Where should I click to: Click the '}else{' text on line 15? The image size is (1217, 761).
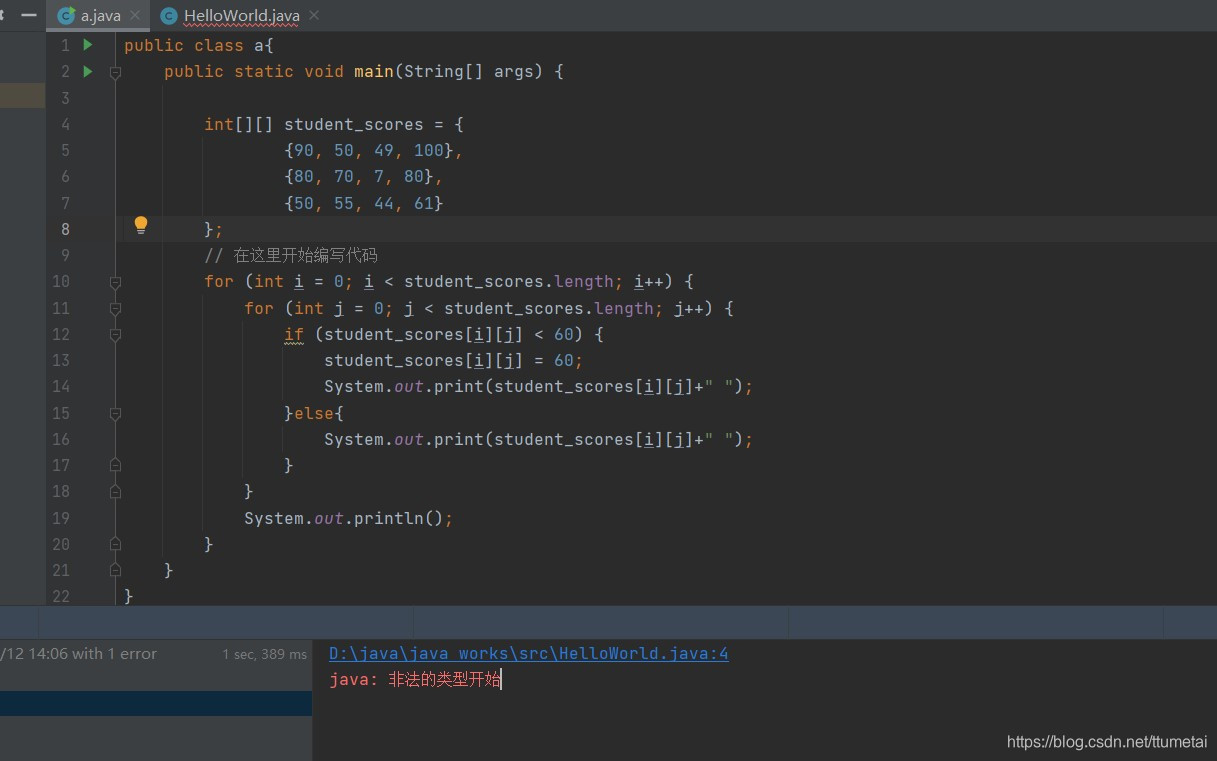click(x=314, y=413)
